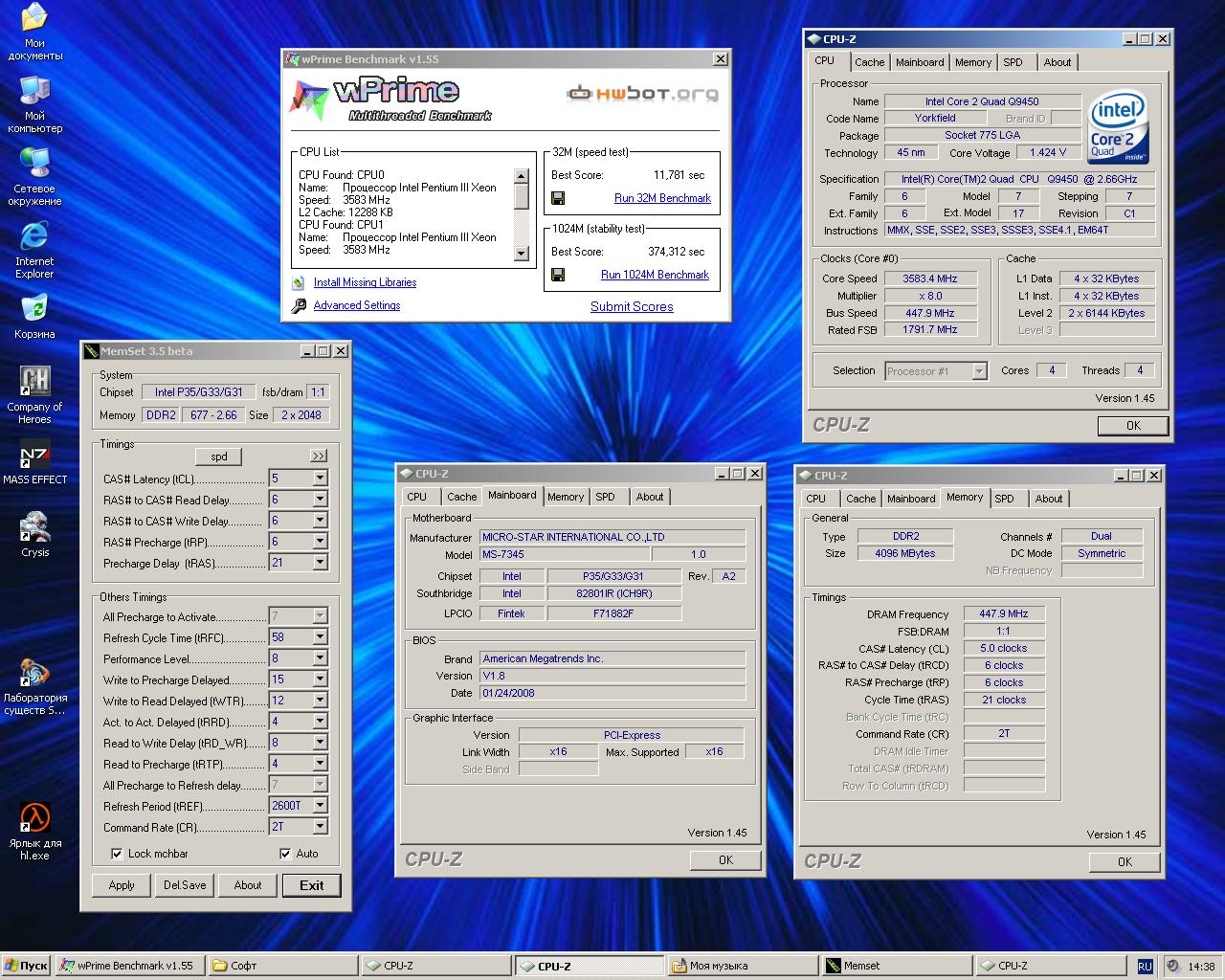Switch to the Моя музыка taskbar item
The height and width of the screenshot is (980, 1225).
pos(742,966)
